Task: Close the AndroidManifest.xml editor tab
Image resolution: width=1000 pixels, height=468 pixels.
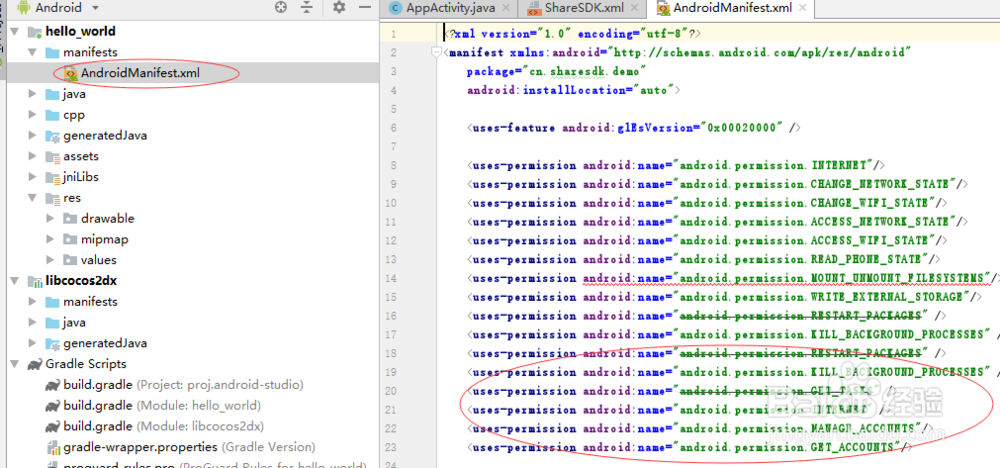Action: 802,8
